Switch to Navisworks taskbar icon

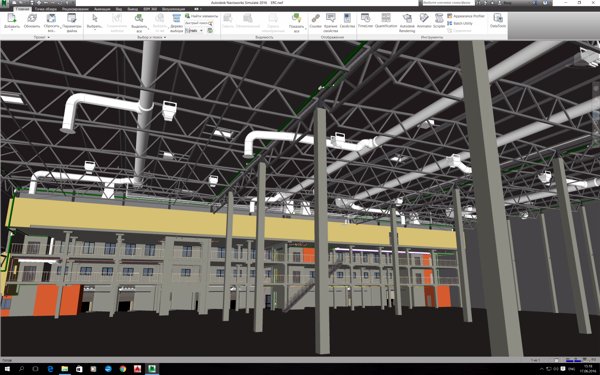coord(152,369)
